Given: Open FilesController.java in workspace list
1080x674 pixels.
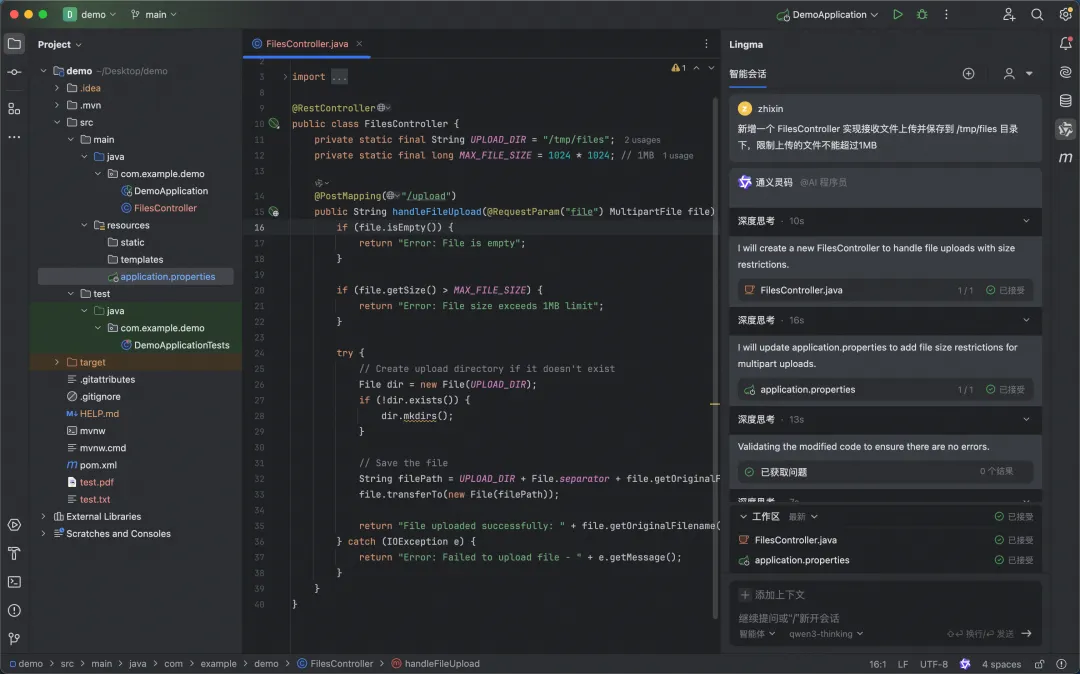Looking at the screenshot, I should pyautogui.click(x=796, y=540).
